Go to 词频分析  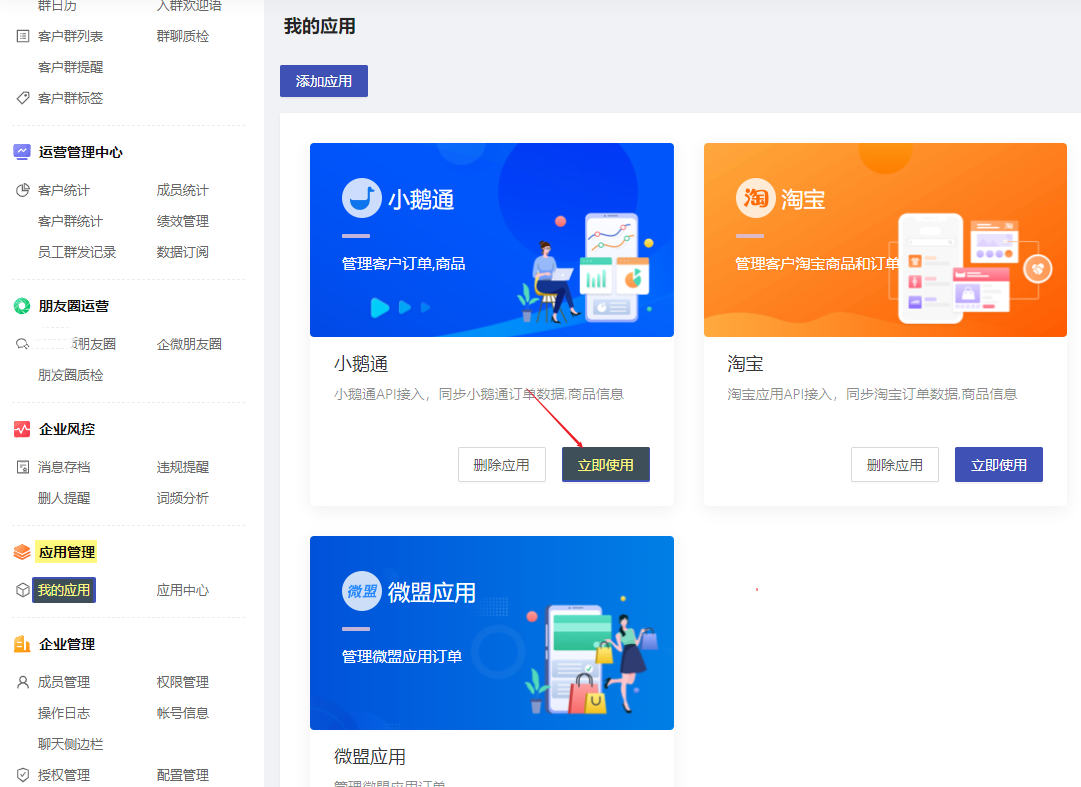point(183,498)
